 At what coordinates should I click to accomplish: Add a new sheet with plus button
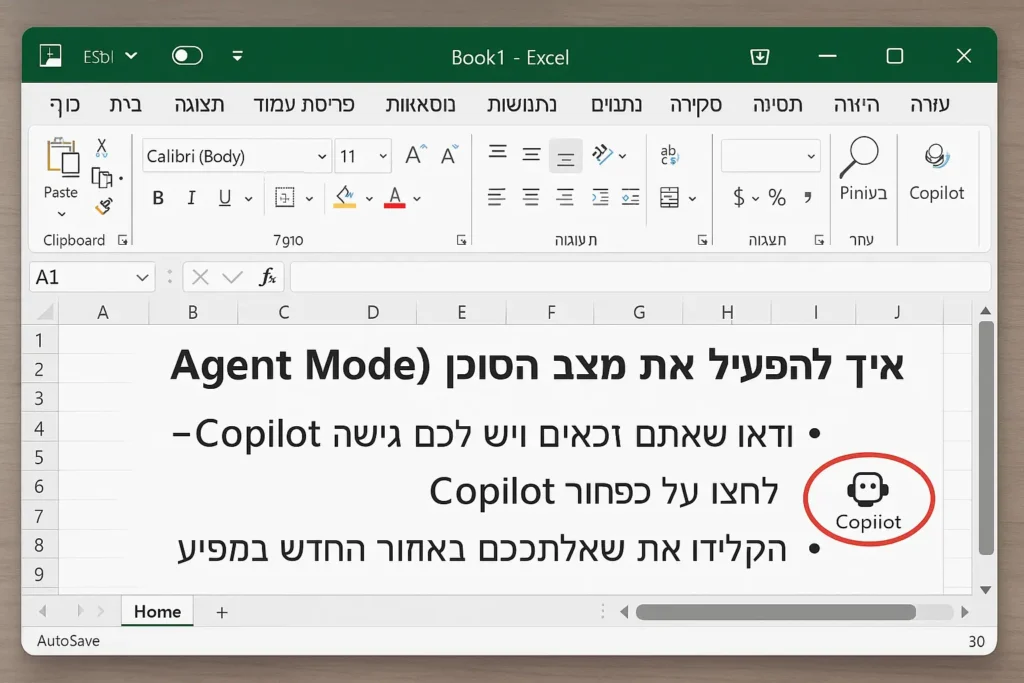(x=222, y=612)
